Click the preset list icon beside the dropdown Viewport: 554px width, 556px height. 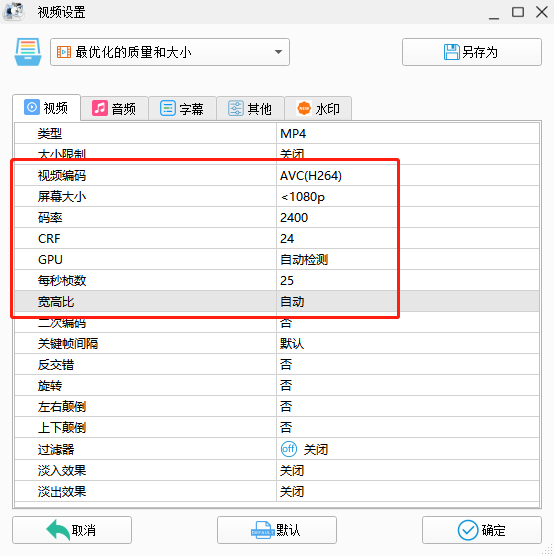click(x=28, y=52)
